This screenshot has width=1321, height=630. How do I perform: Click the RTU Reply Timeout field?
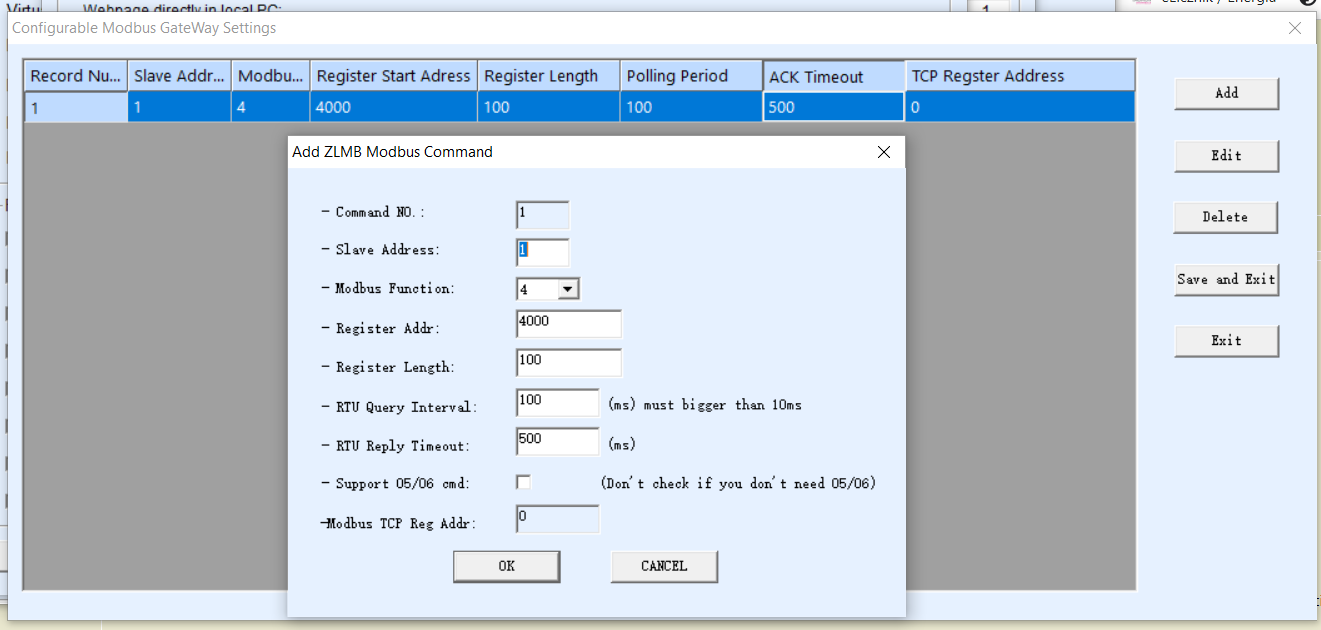pyautogui.click(x=557, y=440)
